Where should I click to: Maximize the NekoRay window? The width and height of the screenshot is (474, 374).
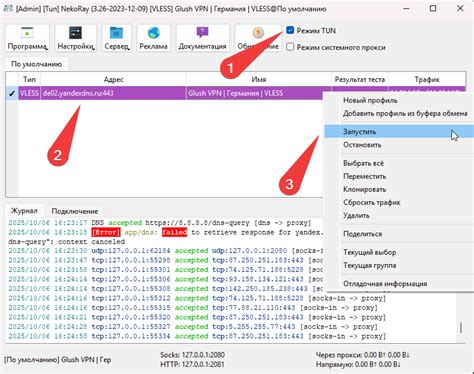[x=433, y=8]
